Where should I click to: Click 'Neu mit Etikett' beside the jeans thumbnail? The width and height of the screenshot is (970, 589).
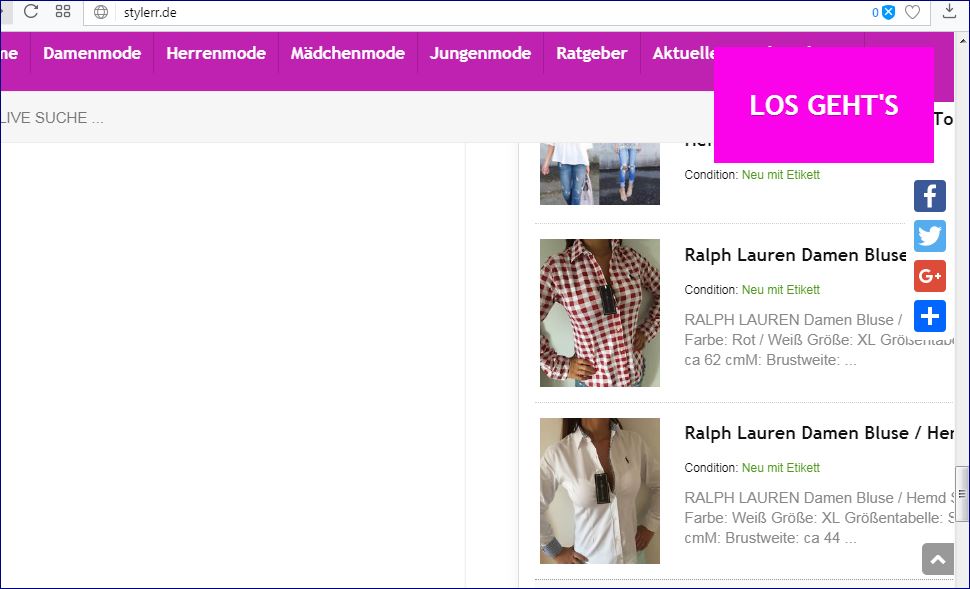[x=781, y=174]
